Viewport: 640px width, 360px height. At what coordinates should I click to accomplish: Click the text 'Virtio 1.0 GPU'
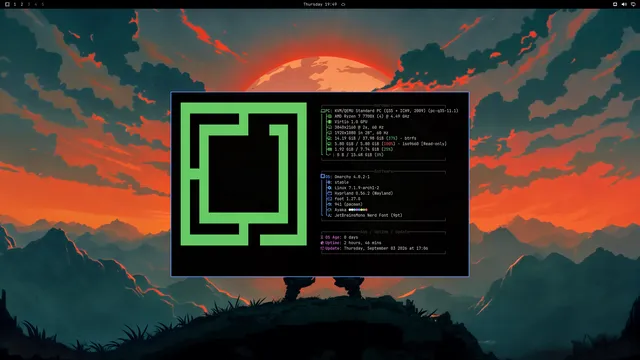click(351, 122)
